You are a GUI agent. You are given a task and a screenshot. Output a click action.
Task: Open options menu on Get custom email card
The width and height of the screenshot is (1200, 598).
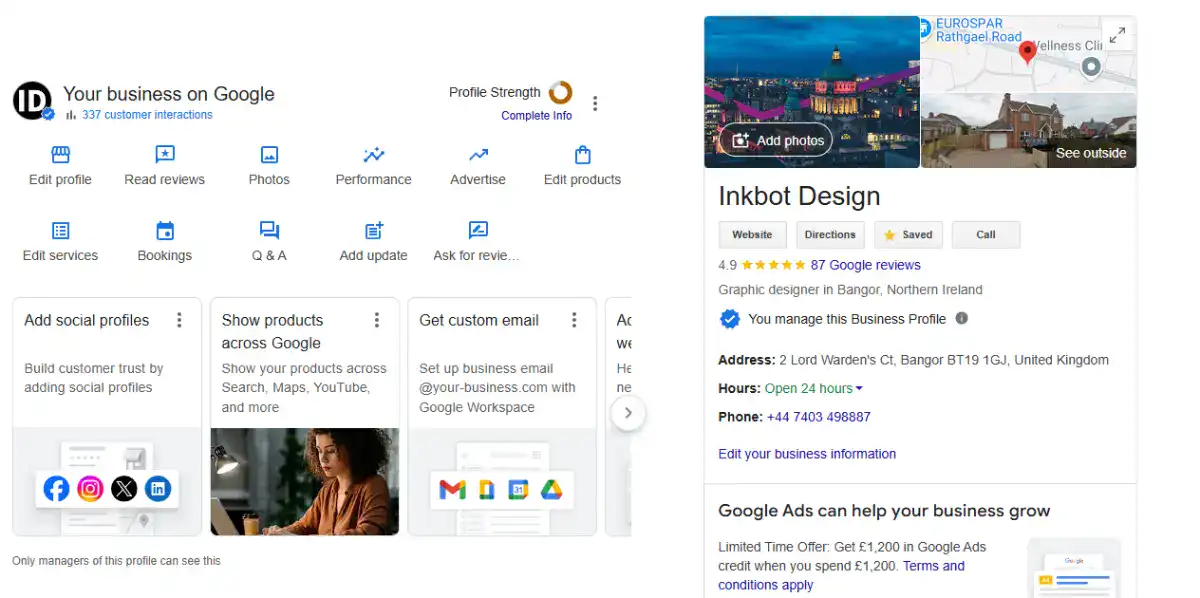point(574,320)
